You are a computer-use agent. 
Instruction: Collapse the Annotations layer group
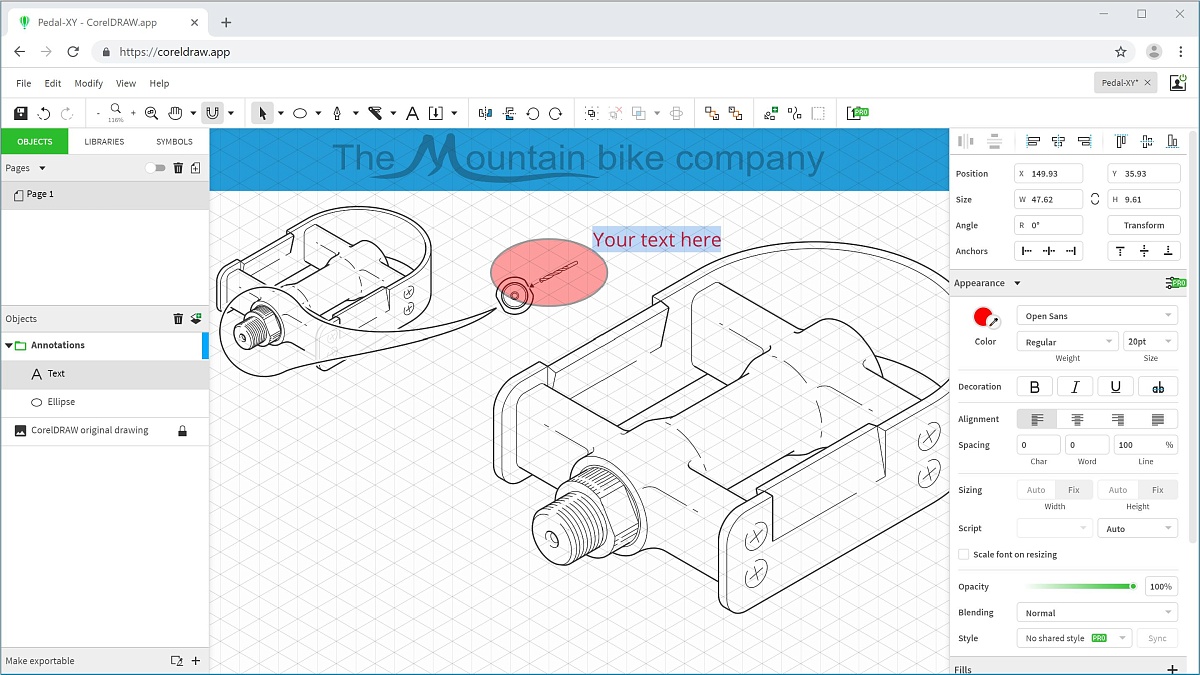9,345
